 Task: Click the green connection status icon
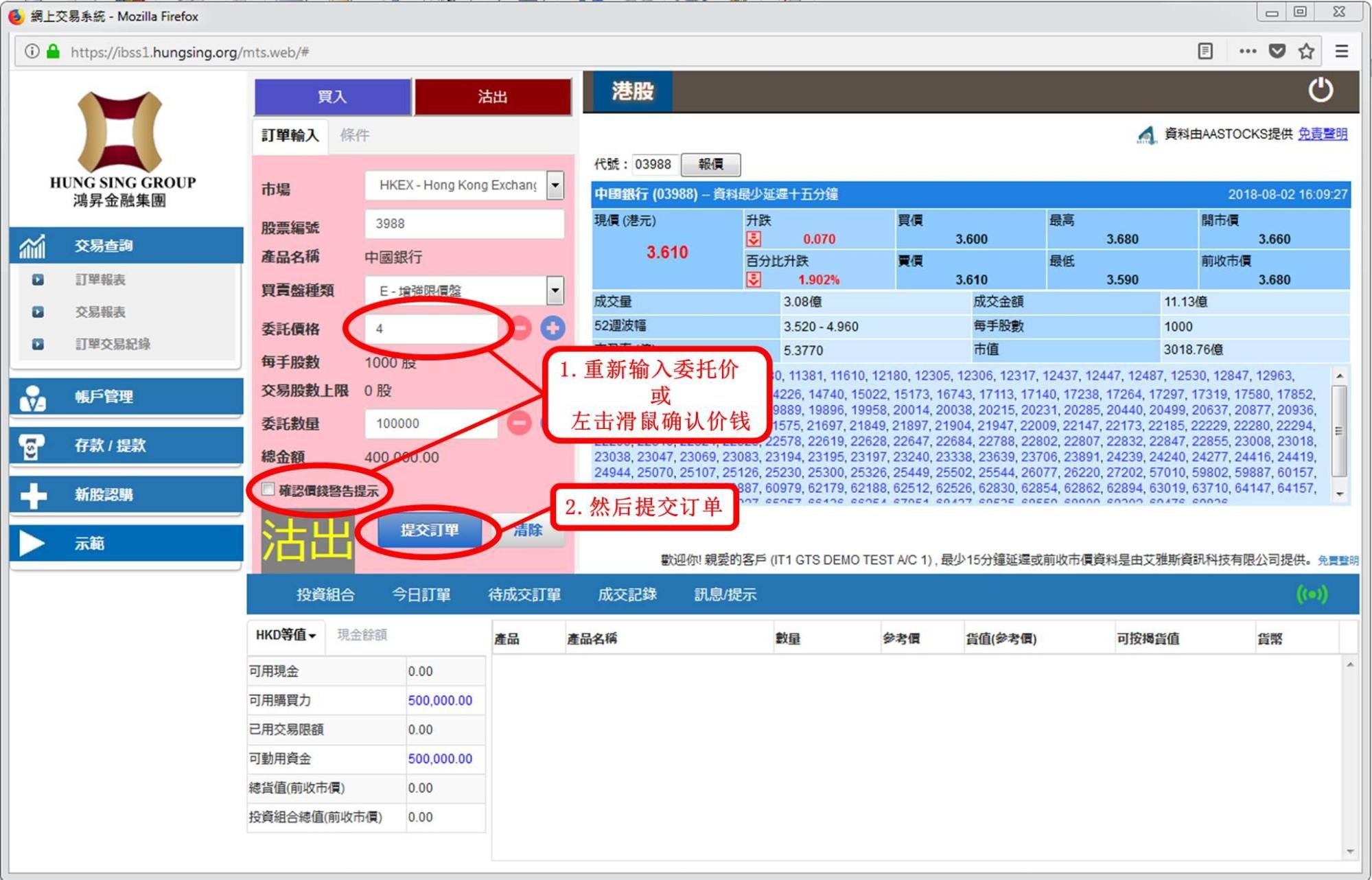pyautogui.click(x=1314, y=594)
